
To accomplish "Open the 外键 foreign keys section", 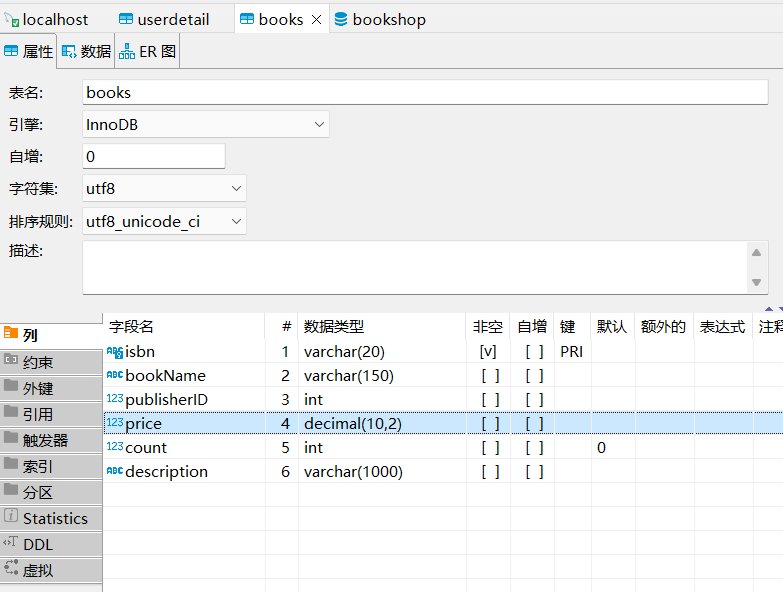I will (51, 388).
